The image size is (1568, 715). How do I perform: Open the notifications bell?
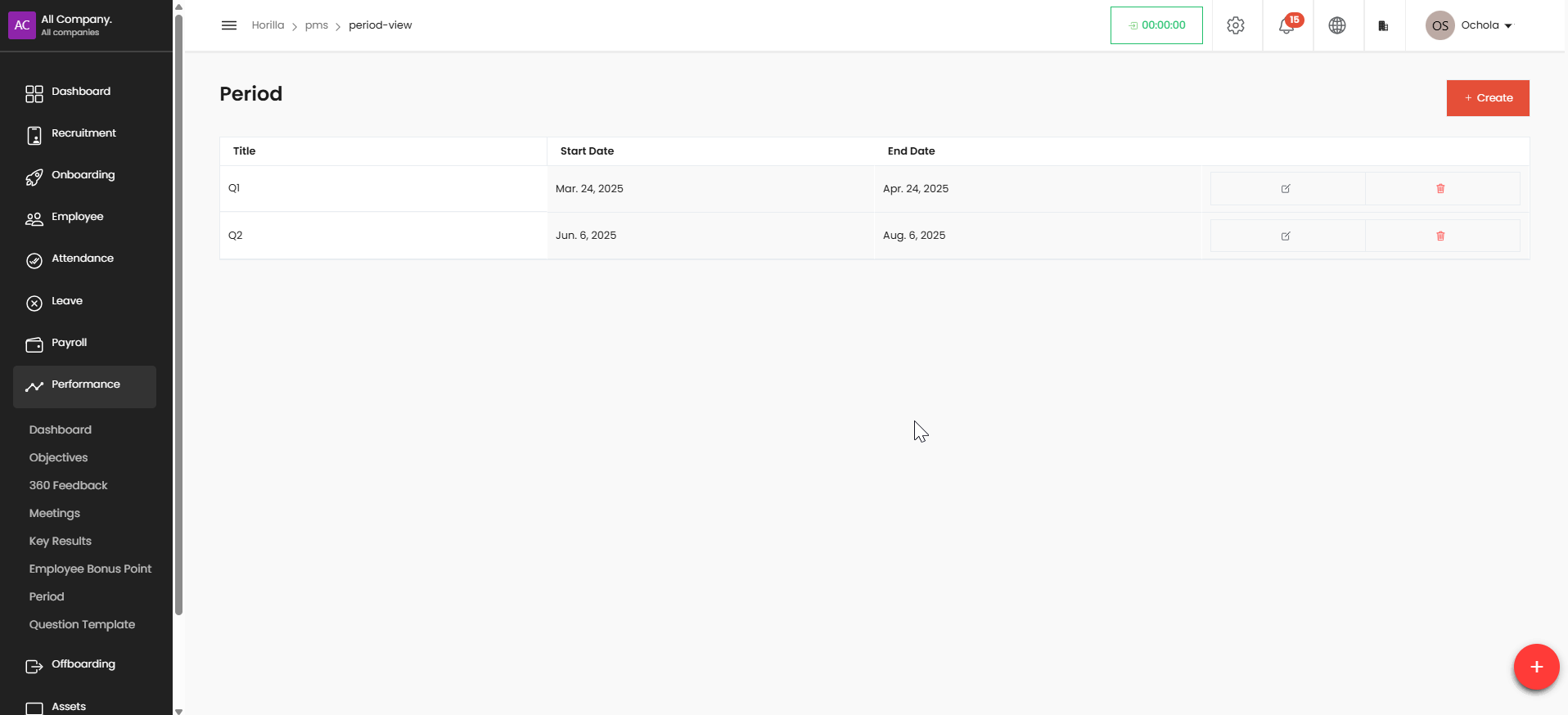[x=1287, y=25]
